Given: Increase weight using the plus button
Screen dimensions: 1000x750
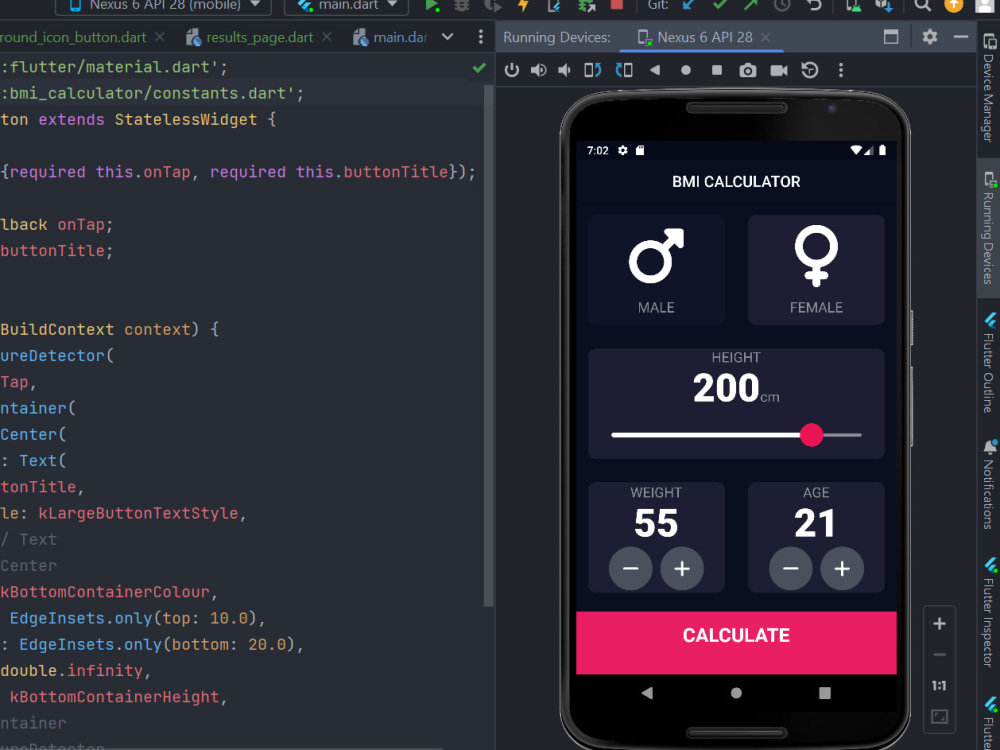Looking at the screenshot, I should point(683,569).
